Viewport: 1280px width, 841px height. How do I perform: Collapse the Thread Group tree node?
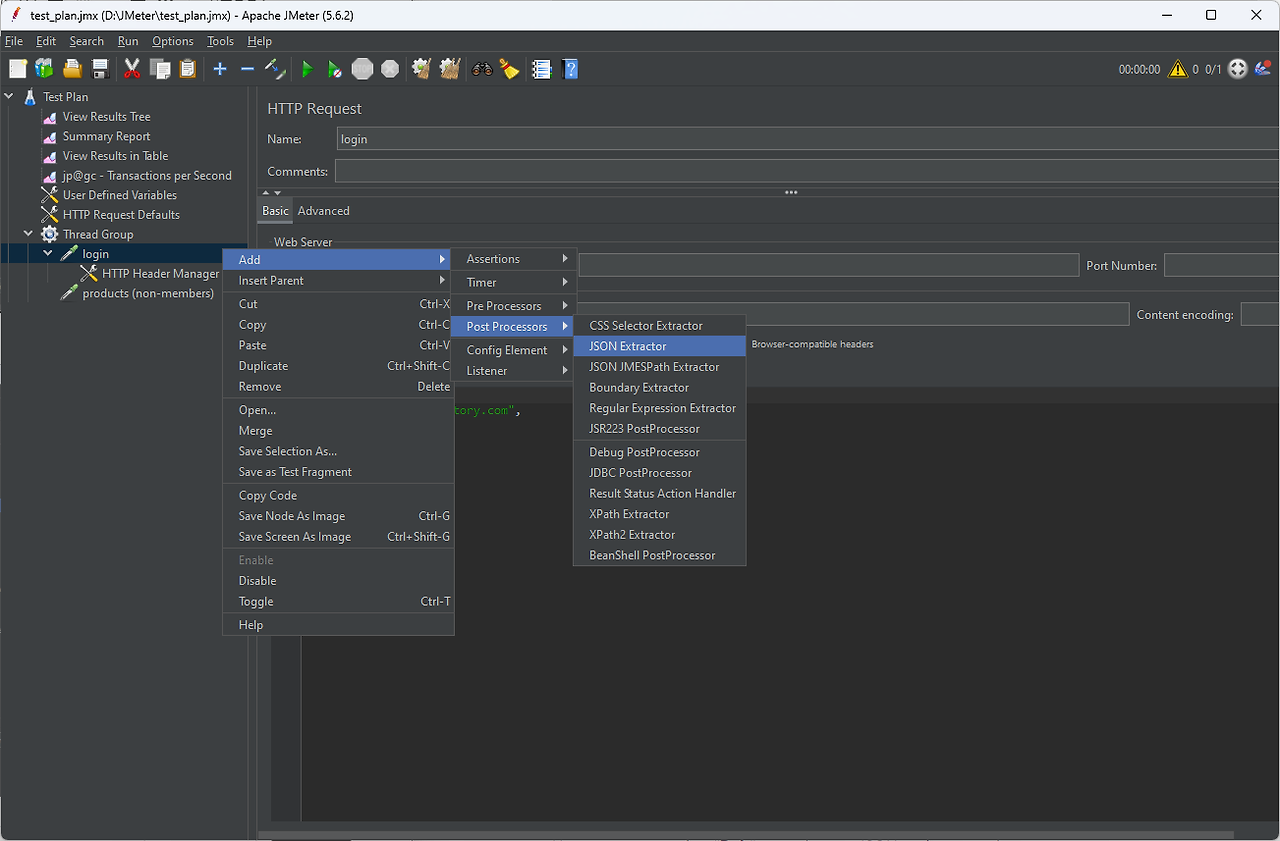29,234
